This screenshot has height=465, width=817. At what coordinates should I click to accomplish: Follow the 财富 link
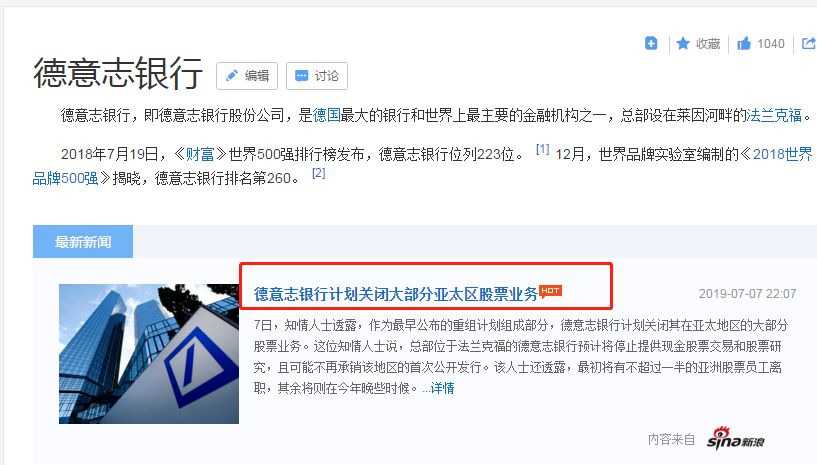click(x=200, y=154)
